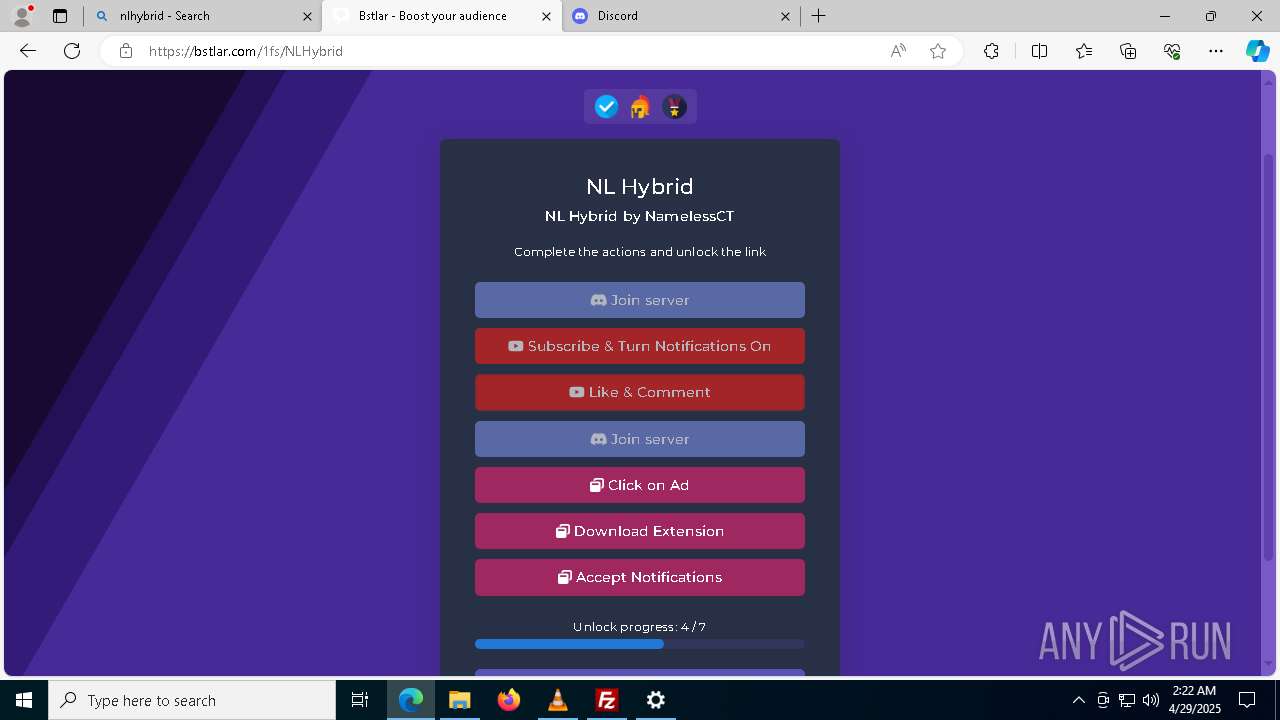Screen dimensions: 1280x720
Task: Click the Accept Notifications button
Action: 640,577
